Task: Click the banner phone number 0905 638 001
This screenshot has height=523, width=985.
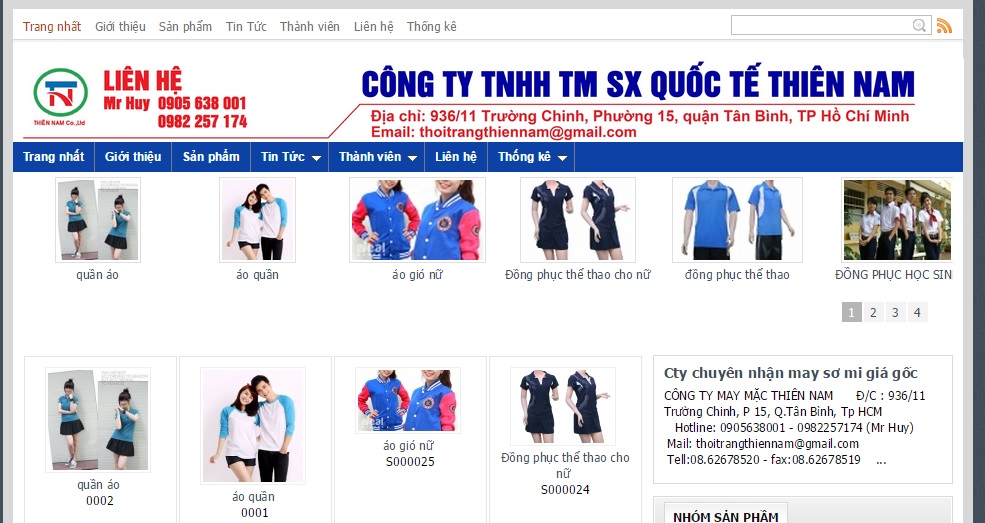Action: pyautogui.click(x=202, y=104)
